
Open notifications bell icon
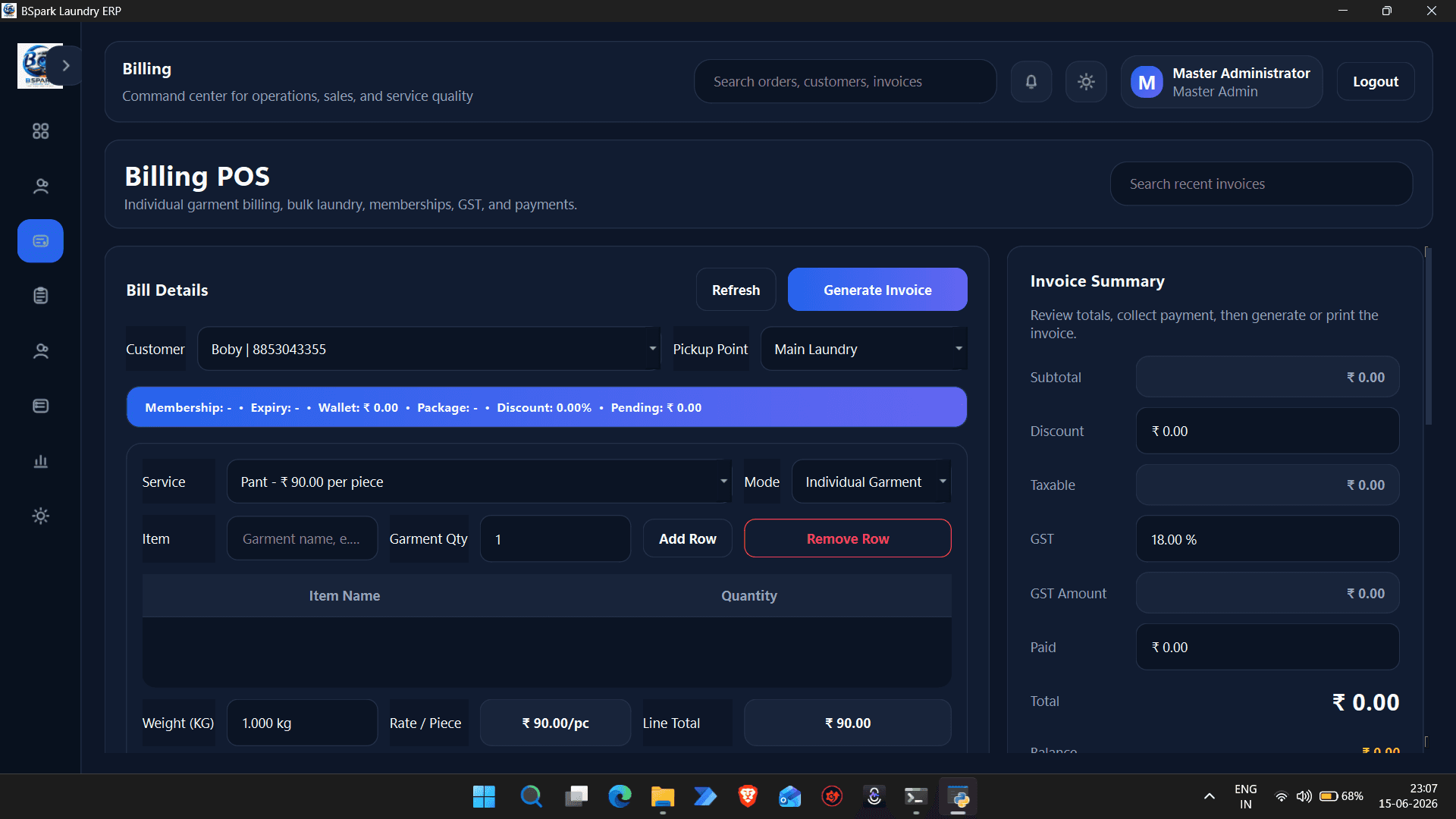point(1031,81)
